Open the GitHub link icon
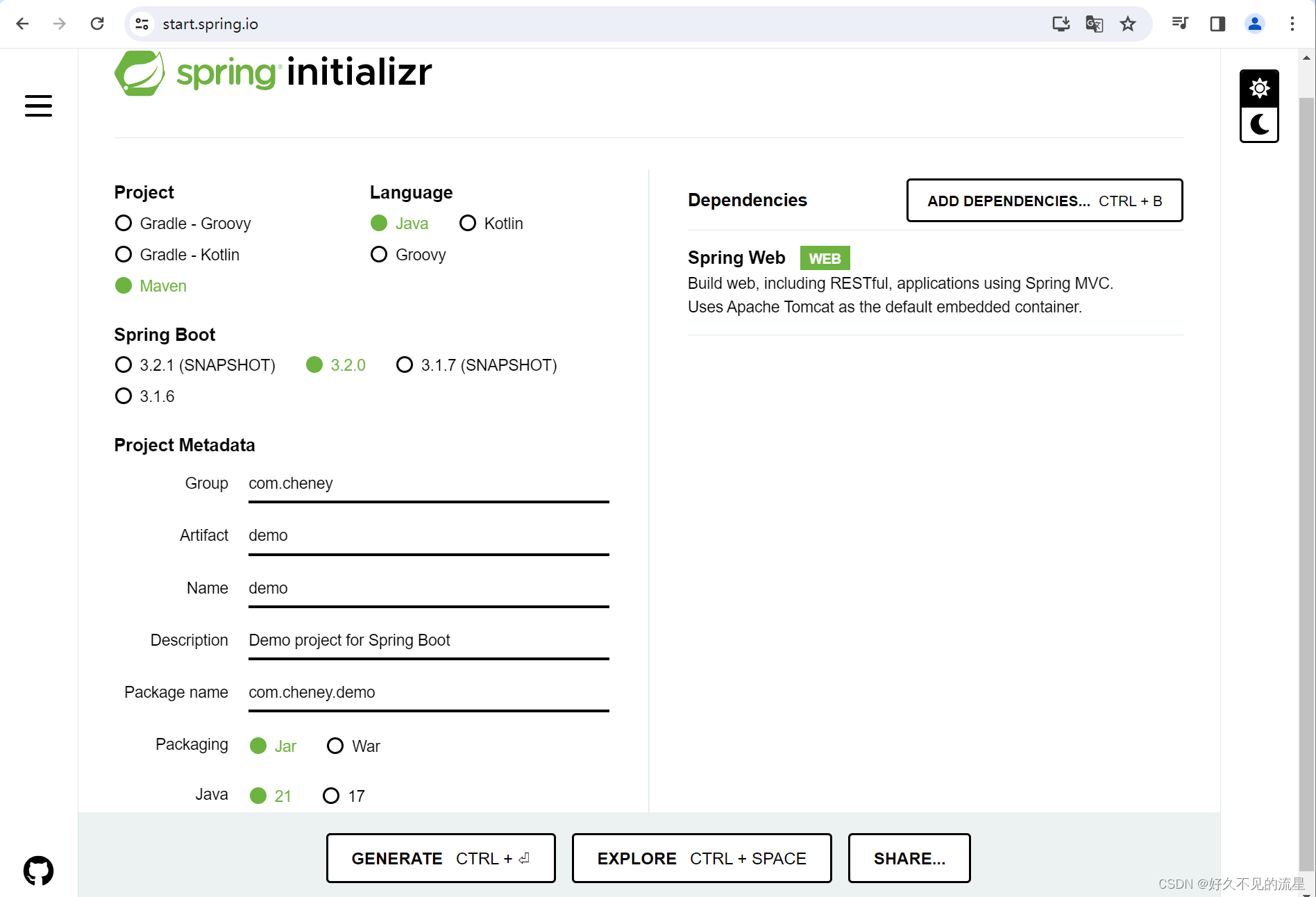 [38, 871]
